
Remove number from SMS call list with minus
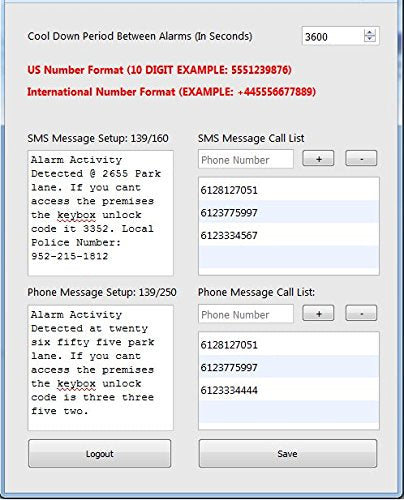pos(361,158)
